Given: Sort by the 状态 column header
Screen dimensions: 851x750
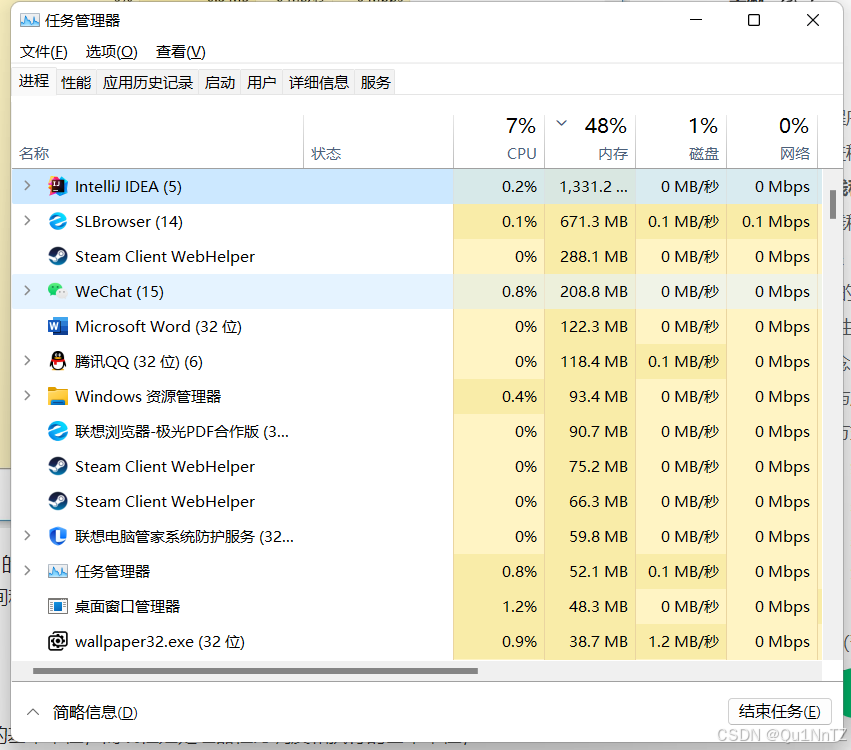Looking at the screenshot, I should coord(378,141).
